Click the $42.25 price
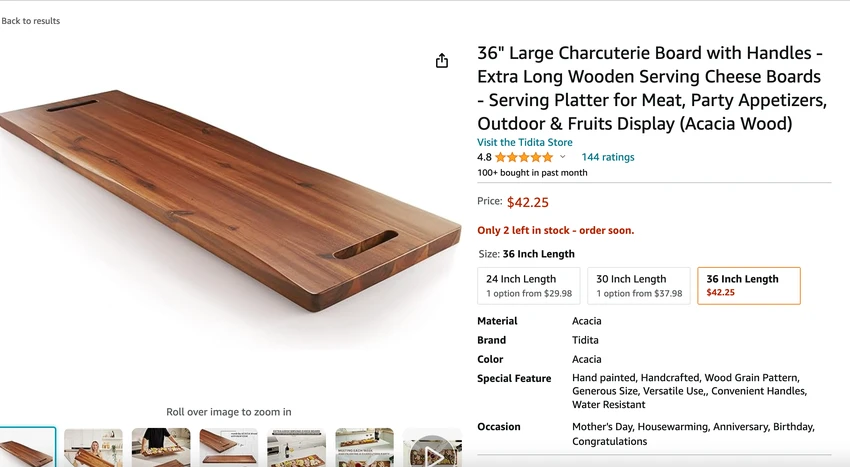This screenshot has height=467, width=850. coord(527,202)
